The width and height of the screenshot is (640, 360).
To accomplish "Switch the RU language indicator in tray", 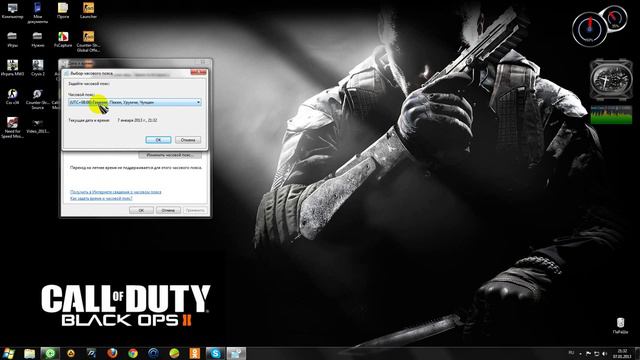I will [571, 353].
